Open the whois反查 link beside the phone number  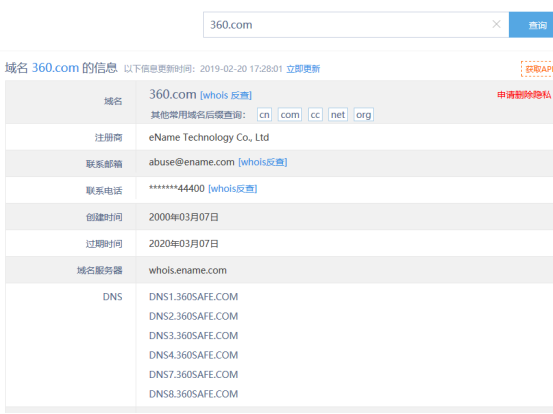tap(233, 189)
